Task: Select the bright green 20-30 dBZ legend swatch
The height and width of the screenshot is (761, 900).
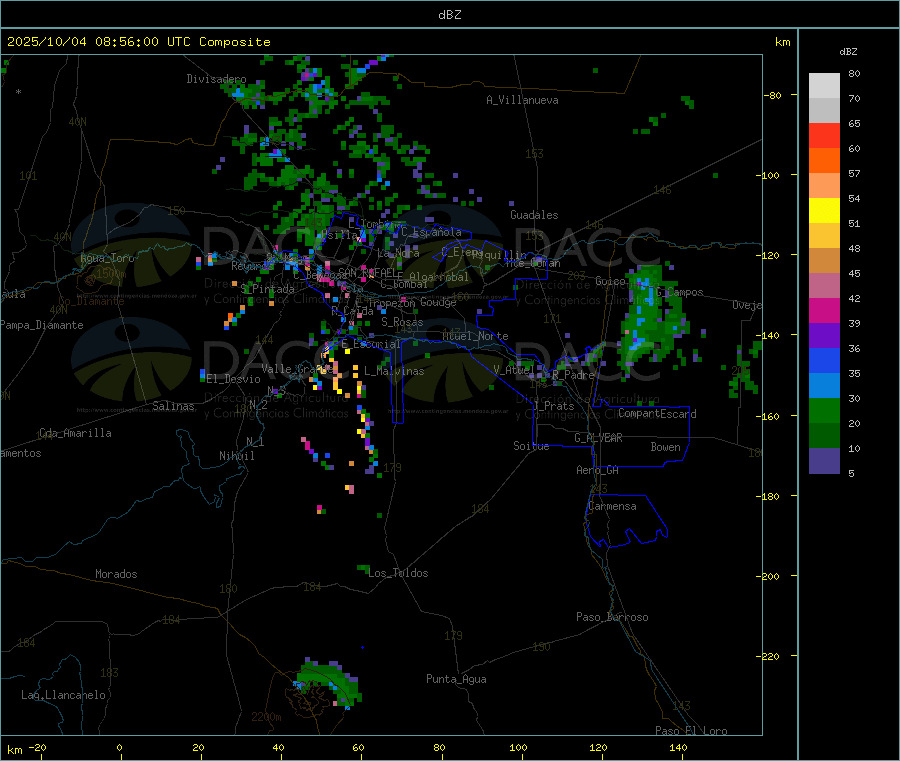Action: coord(824,410)
